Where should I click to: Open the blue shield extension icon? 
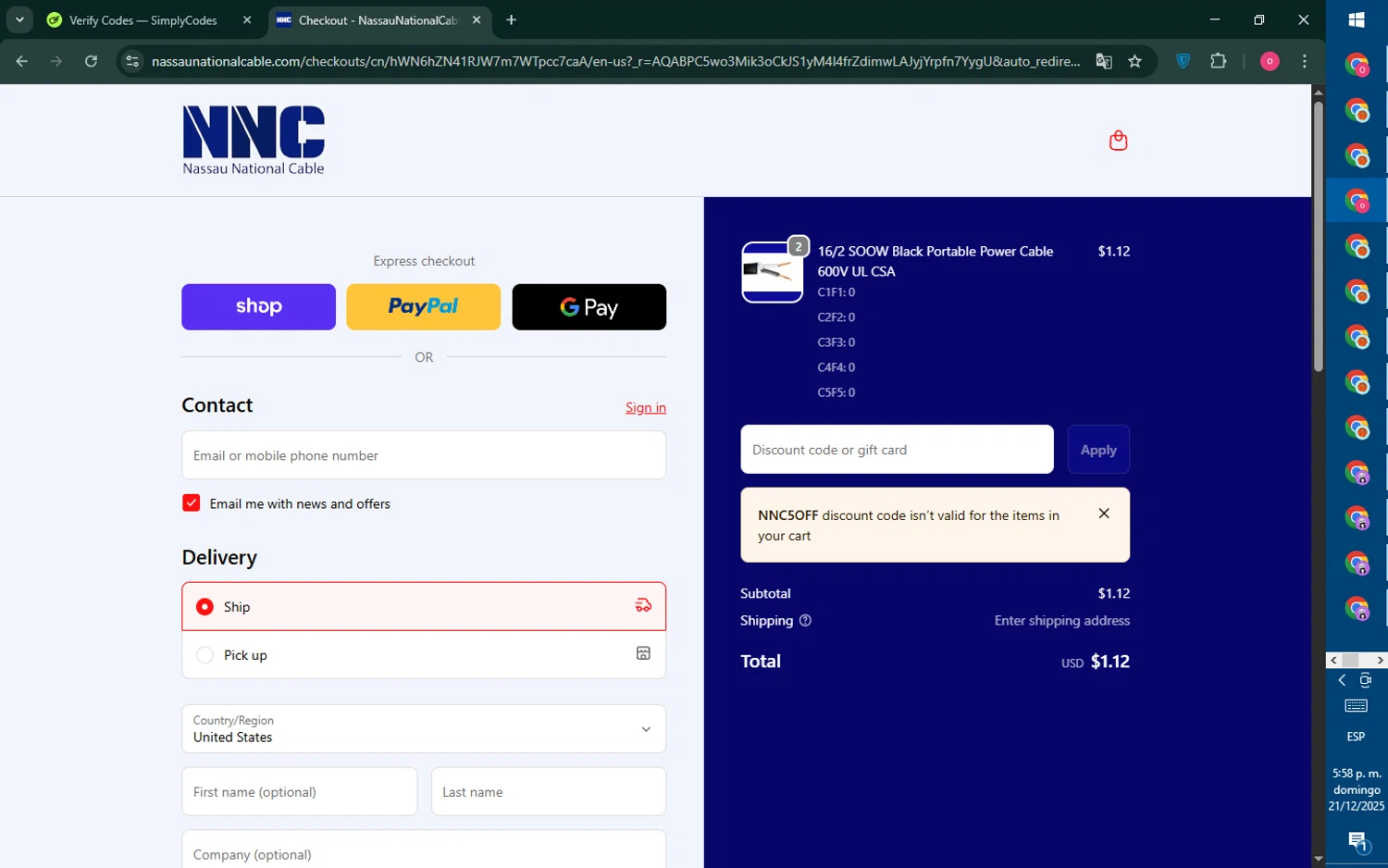click(1183, 61)
